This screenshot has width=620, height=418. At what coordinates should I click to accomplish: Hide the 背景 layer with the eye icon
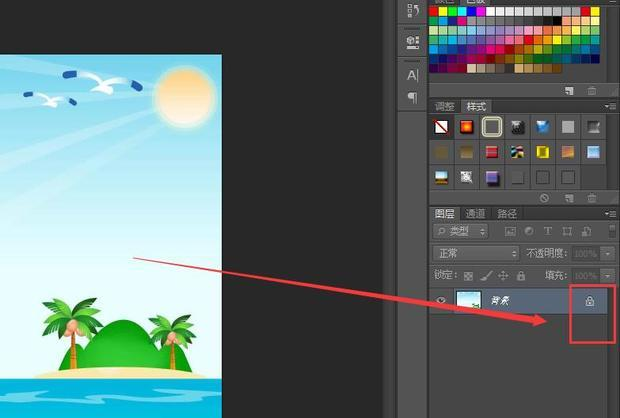point(441,301)
